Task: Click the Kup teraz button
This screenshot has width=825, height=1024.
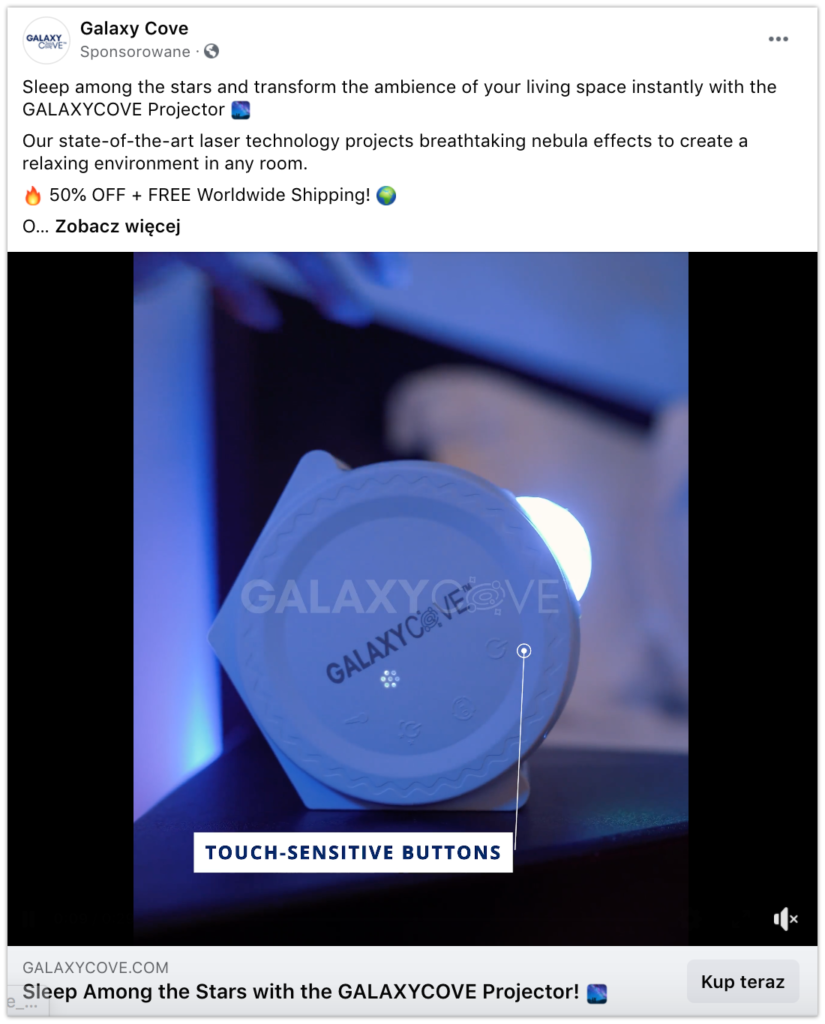Action: pyautogui.click(x=743, y=982)
